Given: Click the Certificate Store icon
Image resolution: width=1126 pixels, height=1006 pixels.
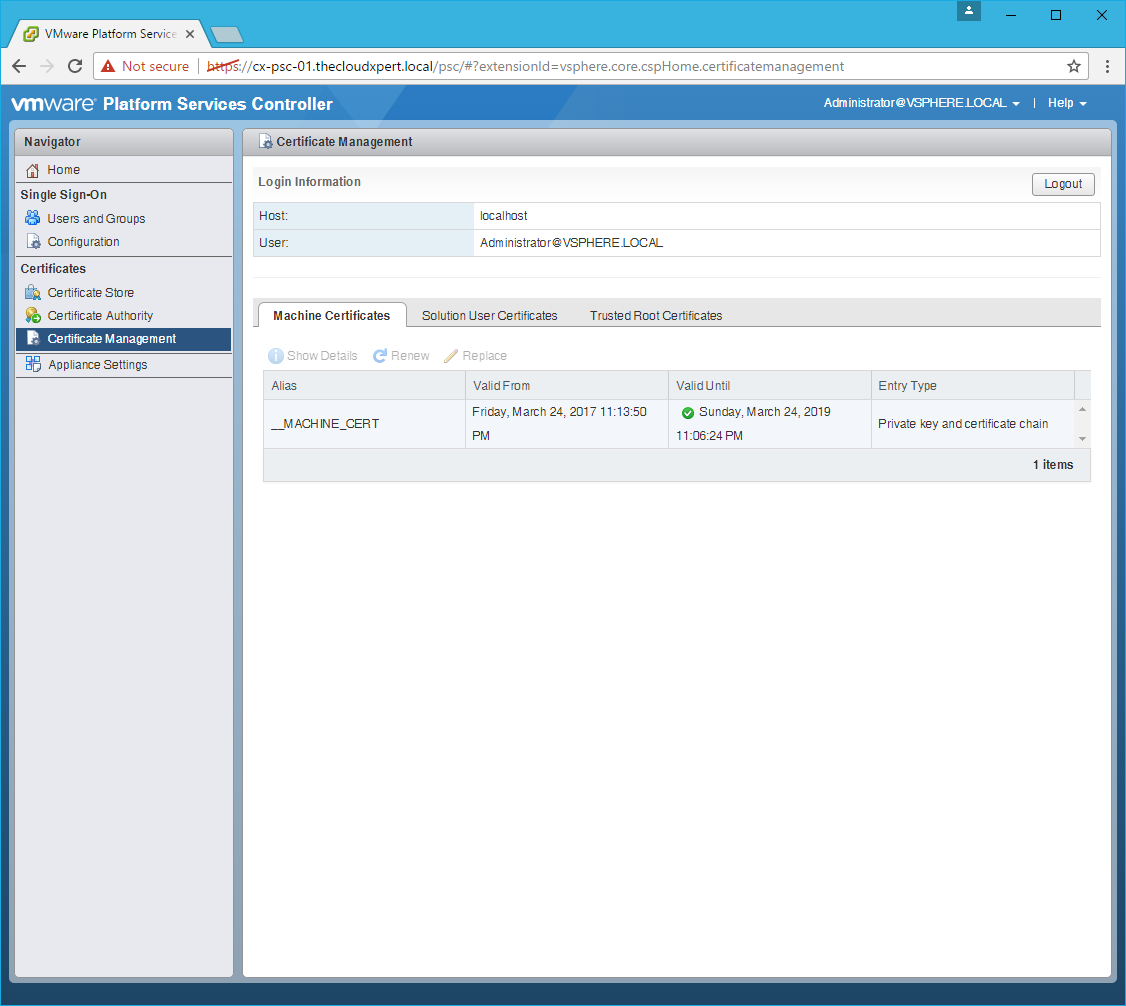Looking at the screenshot, I should 33,293.
